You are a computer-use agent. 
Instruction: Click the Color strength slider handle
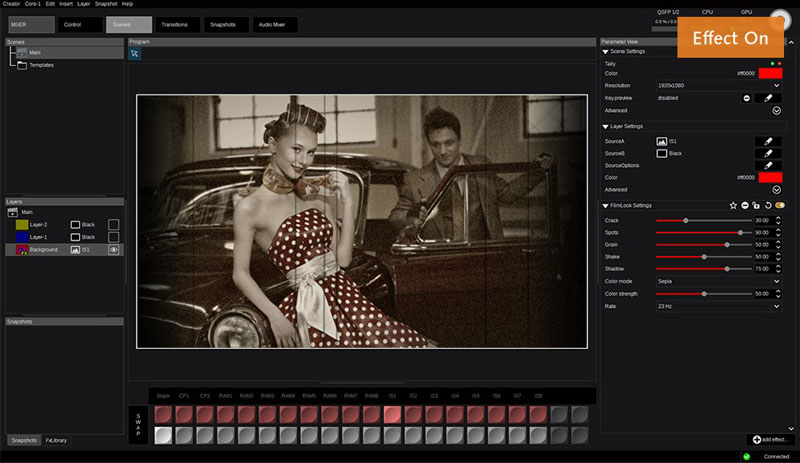coord(704,294)
